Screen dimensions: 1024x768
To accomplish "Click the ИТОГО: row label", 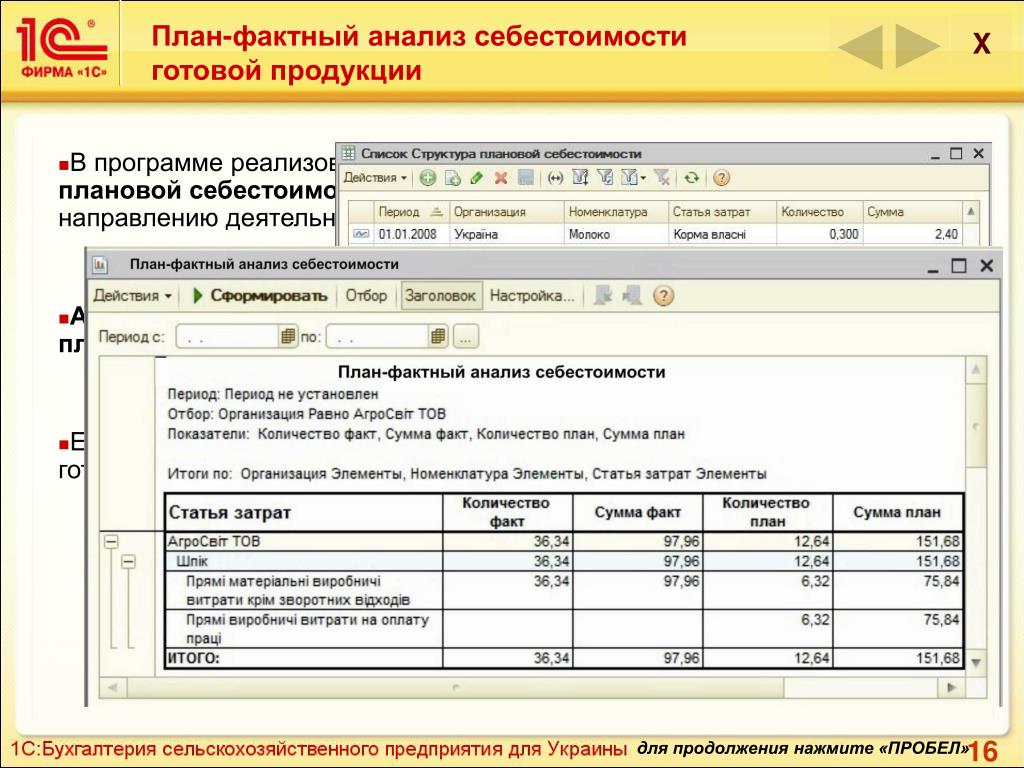I will pyautogui.click(x=194, y=658).
